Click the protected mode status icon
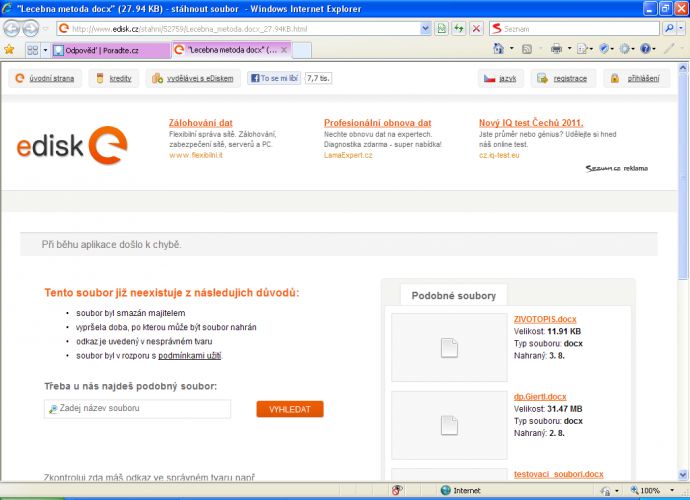 click(606, 490)
